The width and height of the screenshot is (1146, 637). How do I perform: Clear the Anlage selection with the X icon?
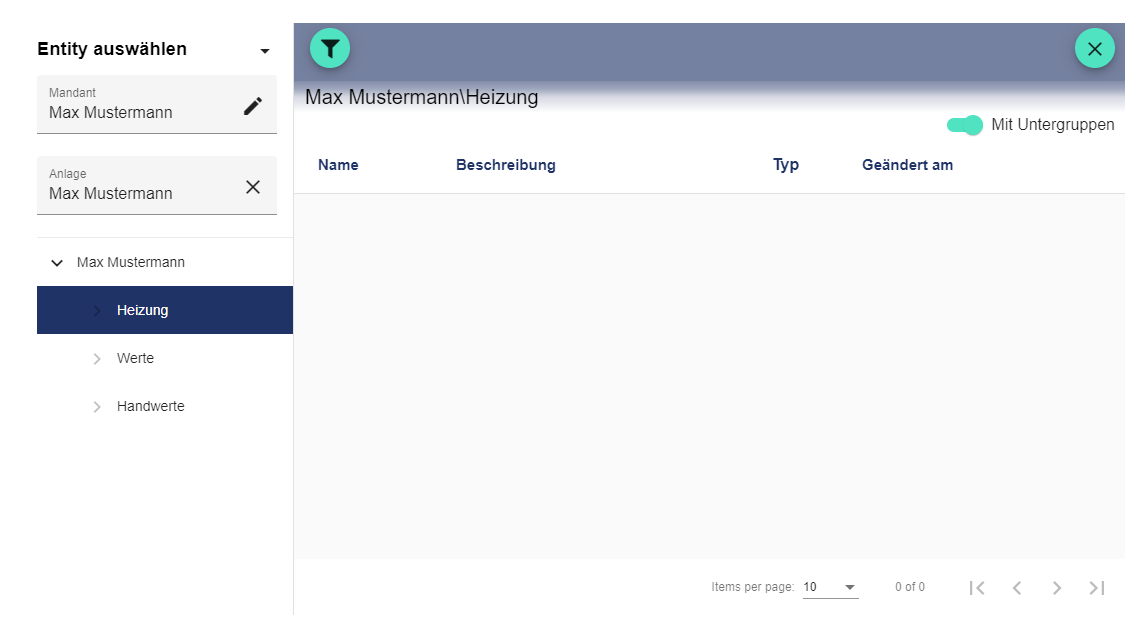click(253, 185)
